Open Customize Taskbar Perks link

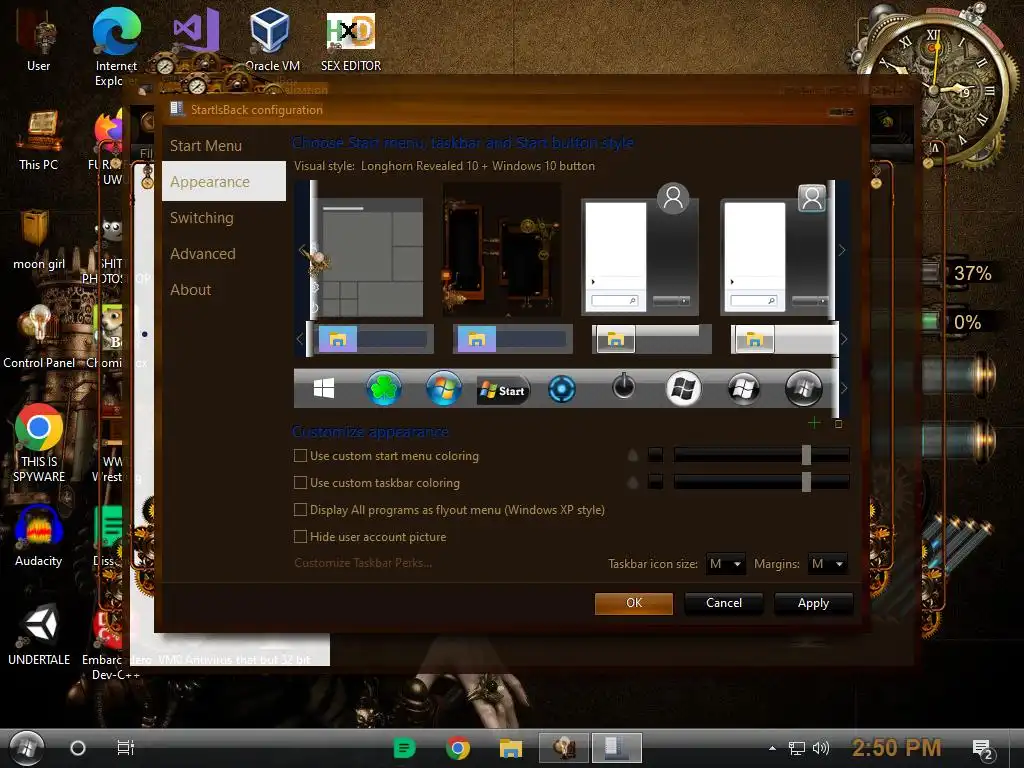coord(363,563)
